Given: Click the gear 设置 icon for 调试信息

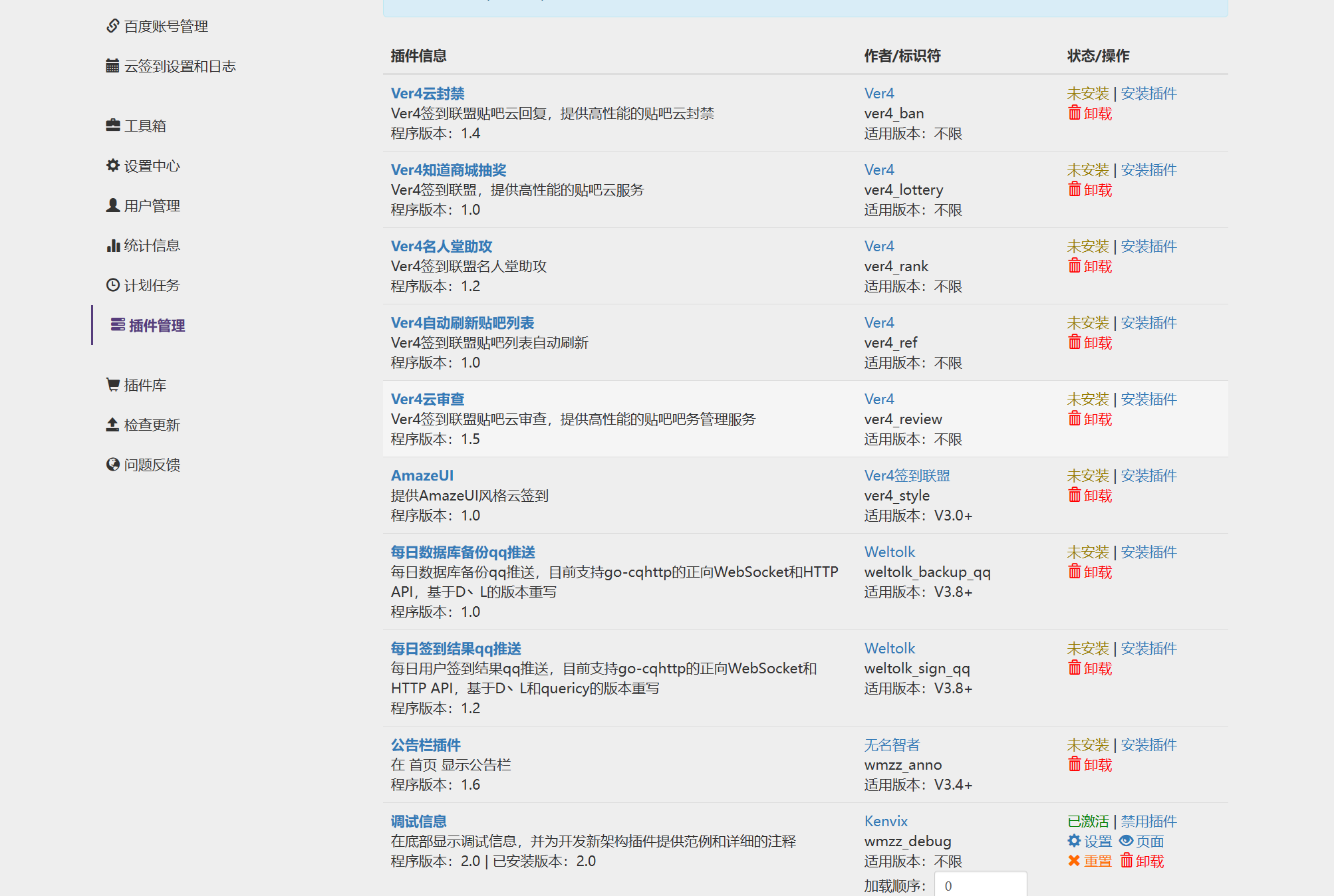Looking at the screenshot, I should coord(1074,841).
